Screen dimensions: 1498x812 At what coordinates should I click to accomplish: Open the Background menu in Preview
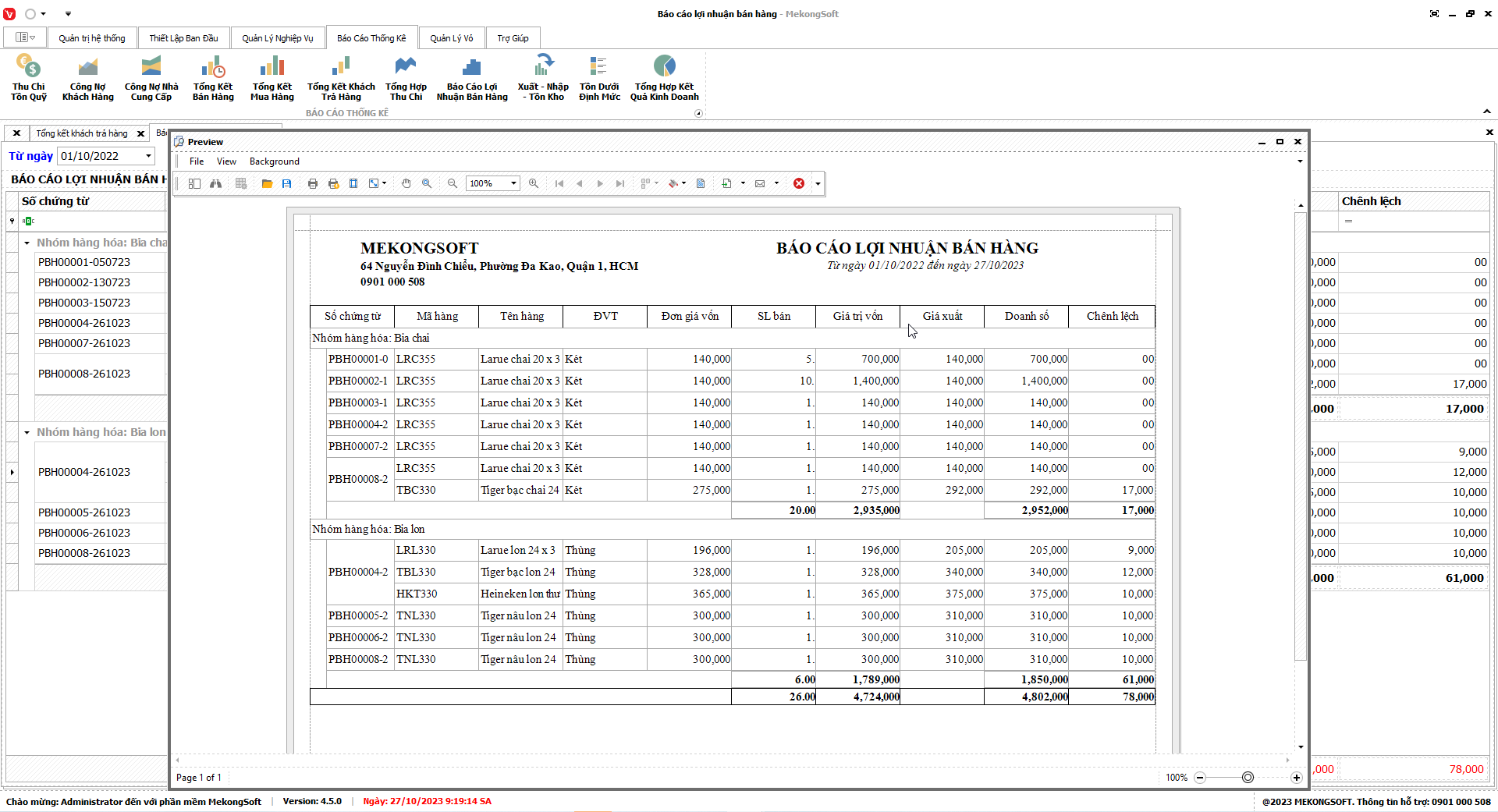[x=274, y=161]
